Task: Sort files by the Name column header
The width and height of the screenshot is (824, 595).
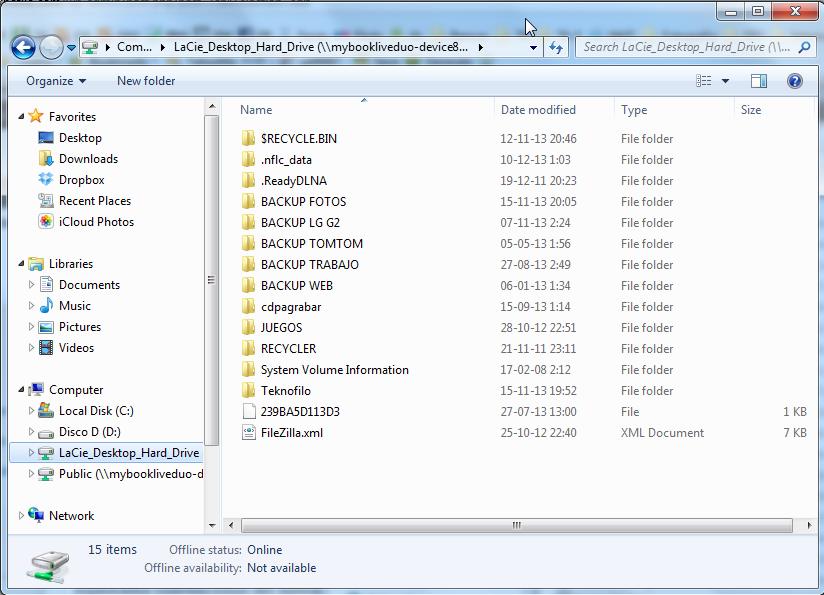Action: [257, 110]
